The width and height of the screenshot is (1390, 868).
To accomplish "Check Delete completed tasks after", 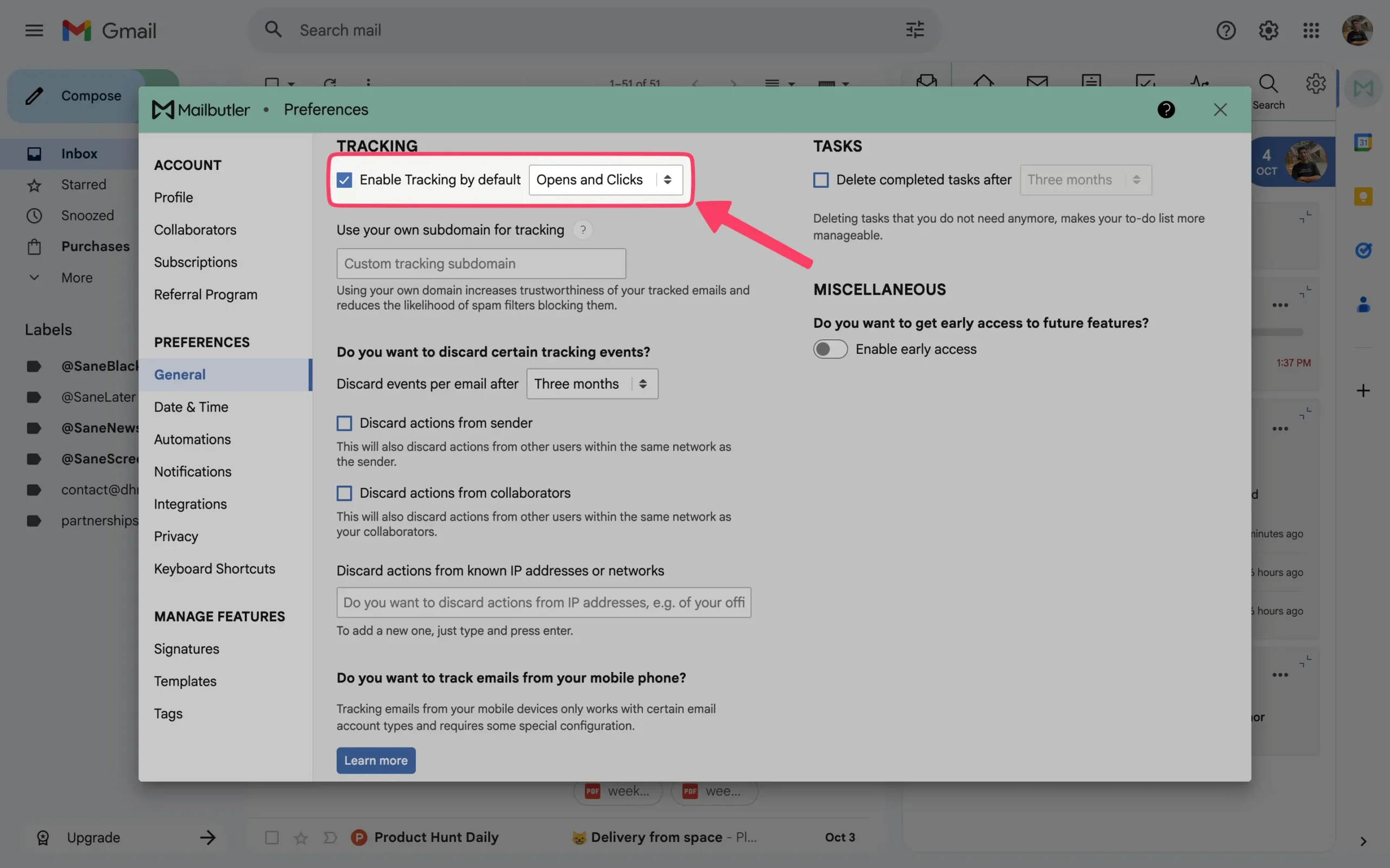I will coord(820,180).
